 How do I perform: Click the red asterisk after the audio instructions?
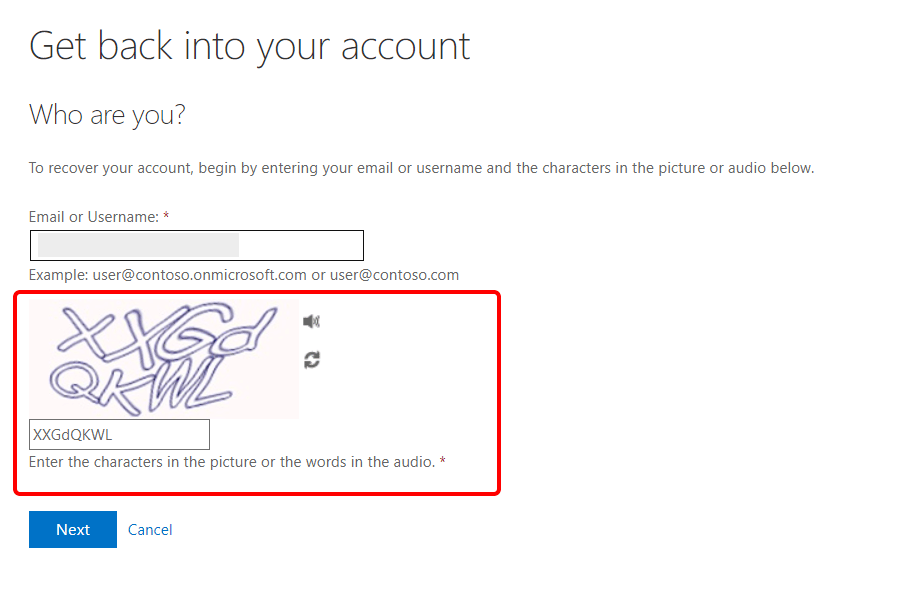pos(443,461)
